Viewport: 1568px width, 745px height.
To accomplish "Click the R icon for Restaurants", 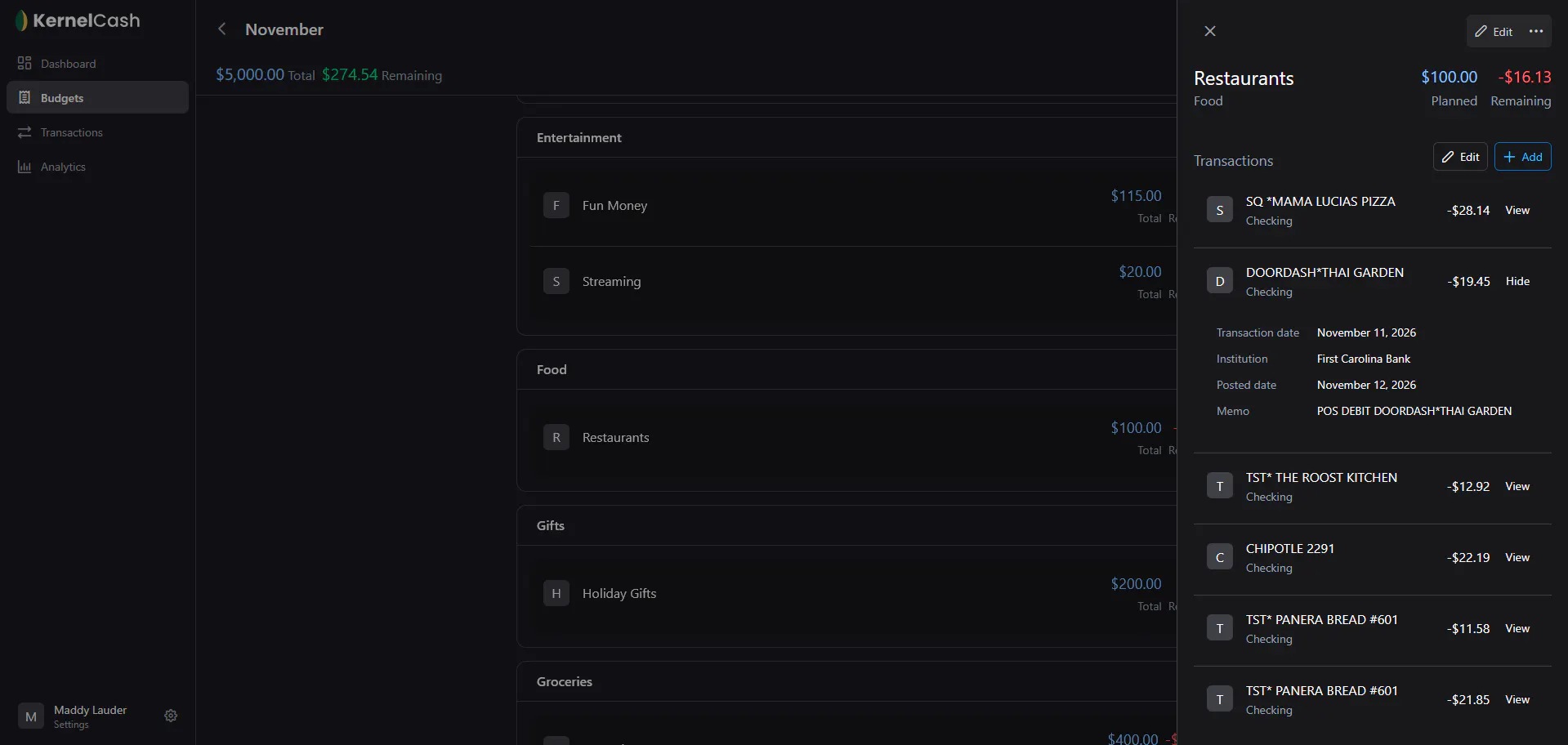I will point(556,437).
